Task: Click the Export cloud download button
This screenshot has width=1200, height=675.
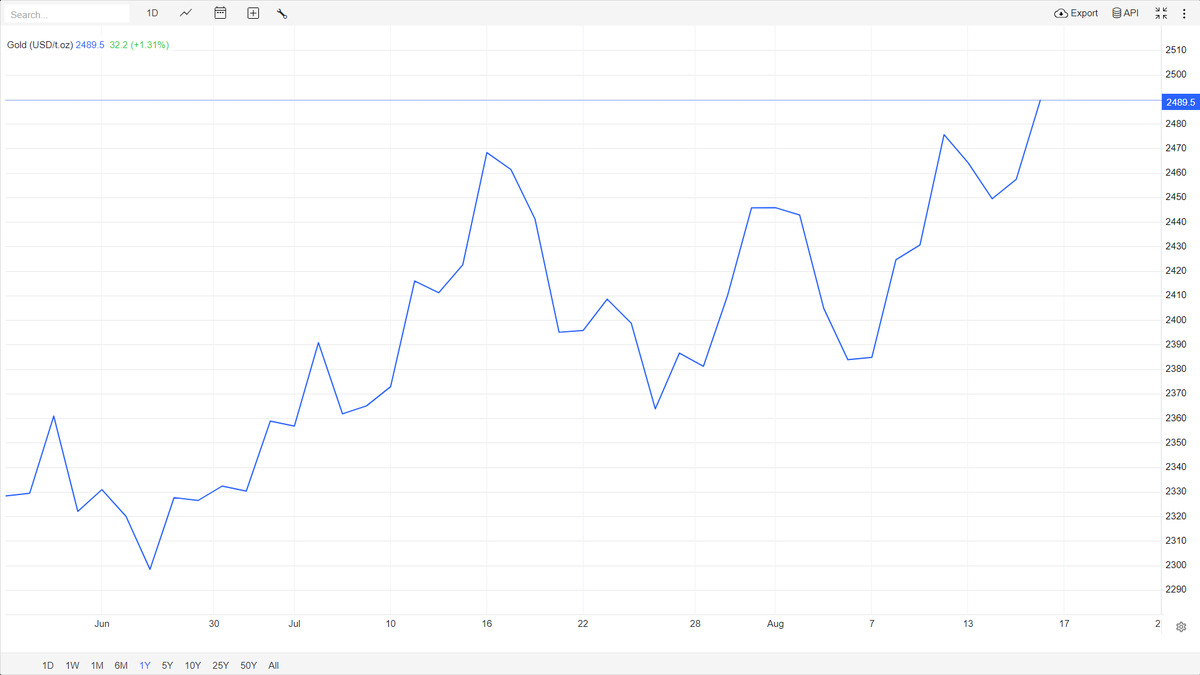Action: [x=1076, y=13]
